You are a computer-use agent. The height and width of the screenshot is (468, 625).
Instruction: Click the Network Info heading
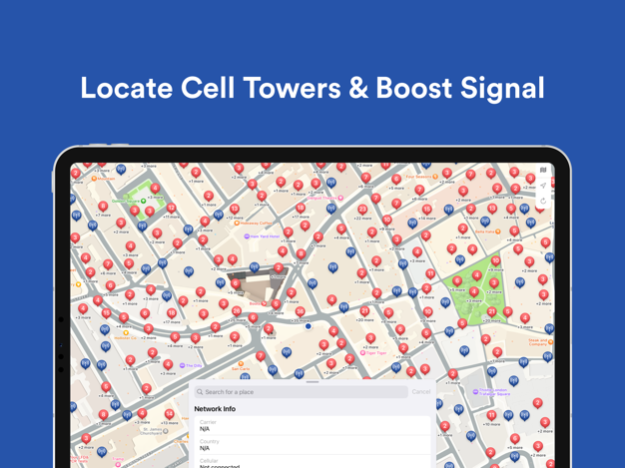[x=215, y=409]
